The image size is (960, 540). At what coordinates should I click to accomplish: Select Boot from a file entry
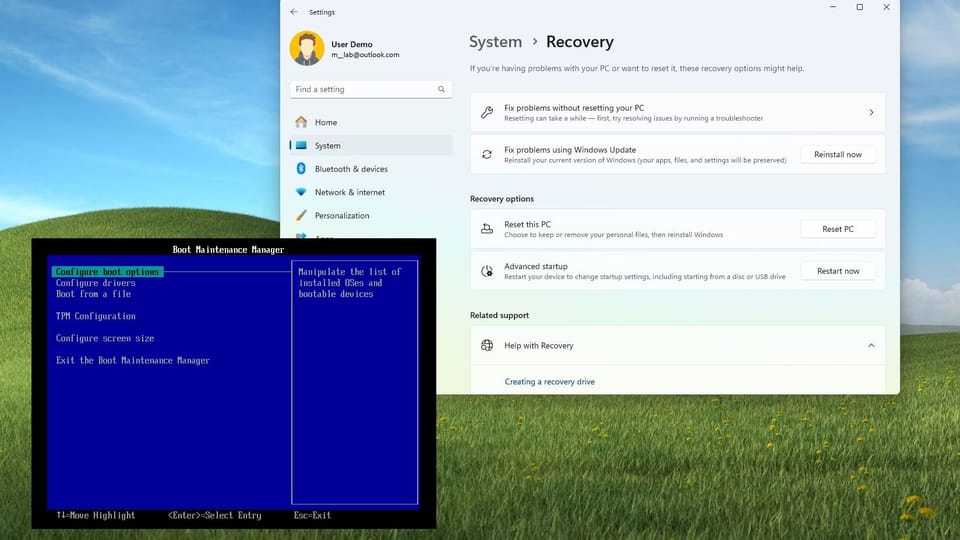tap(93, 294)
